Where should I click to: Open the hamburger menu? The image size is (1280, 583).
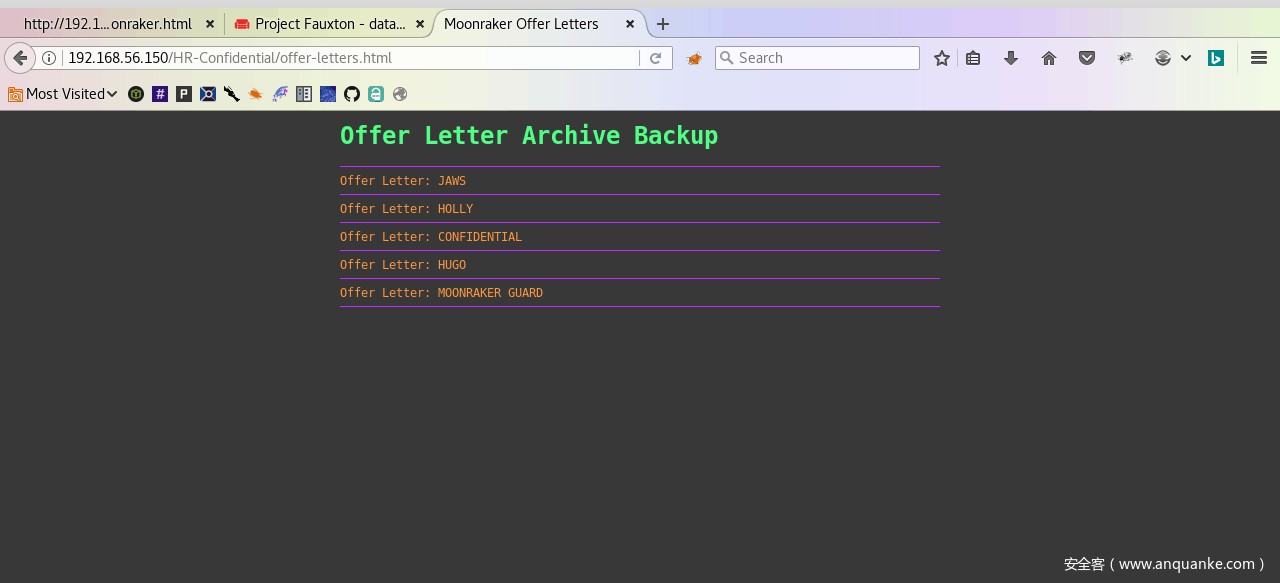tap(1258, 58)
